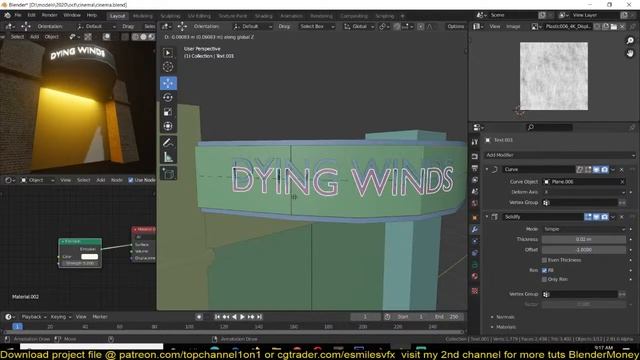
Task: Click the Offset -1.0000 field
Action: 584,250
